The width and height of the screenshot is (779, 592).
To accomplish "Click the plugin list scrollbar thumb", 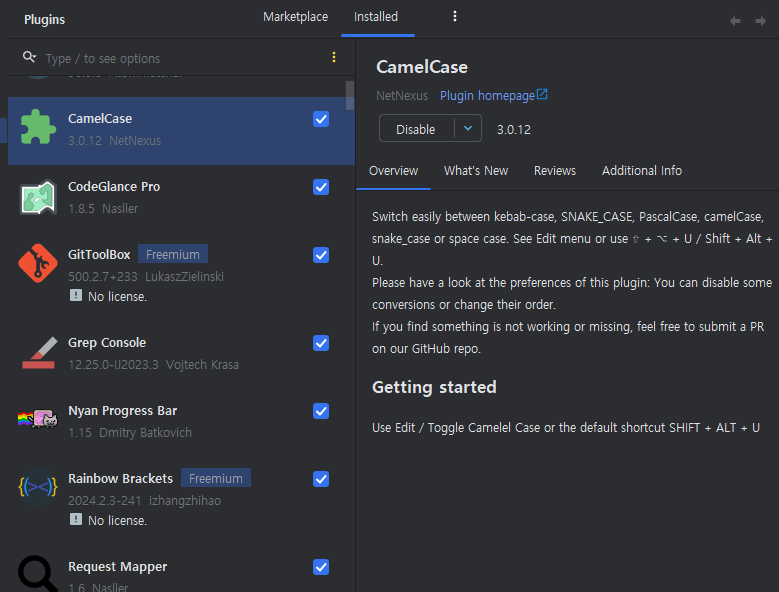I will point(350,95).
